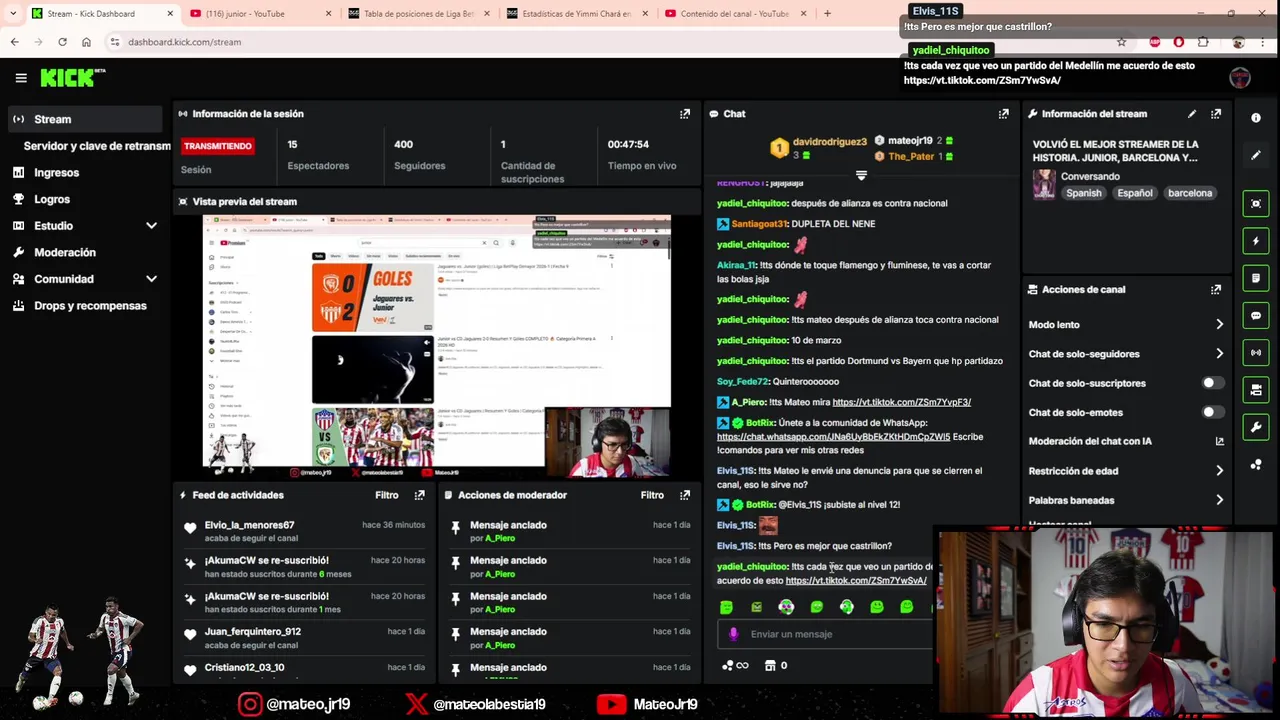The image size is (1280, 720).
Task: Click the Spanish tag
Action: click(1083, 193)
